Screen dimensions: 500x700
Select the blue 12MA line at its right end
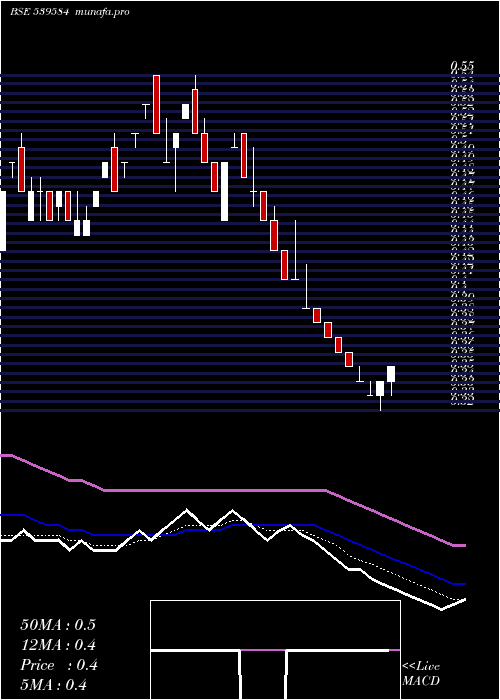pos(460,584)
